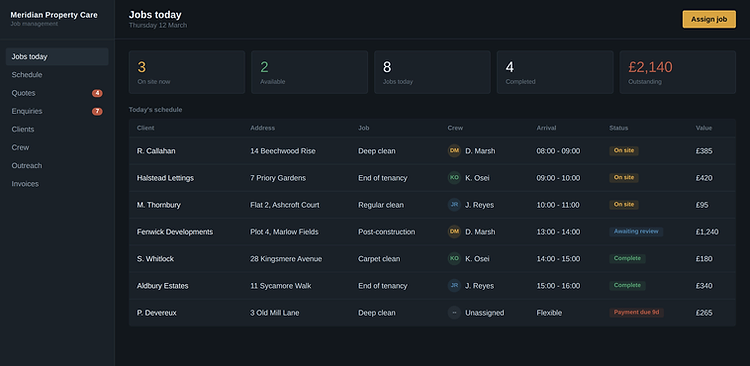Click the Arrival column header
The width and height of the screenshot is (750, 366).
(x=546, y=128)
